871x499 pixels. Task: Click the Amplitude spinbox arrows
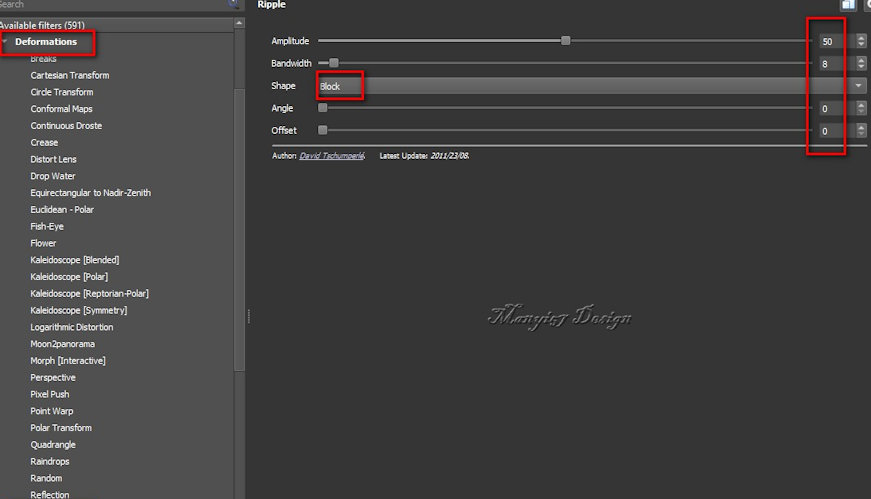(x=860, y=42)
